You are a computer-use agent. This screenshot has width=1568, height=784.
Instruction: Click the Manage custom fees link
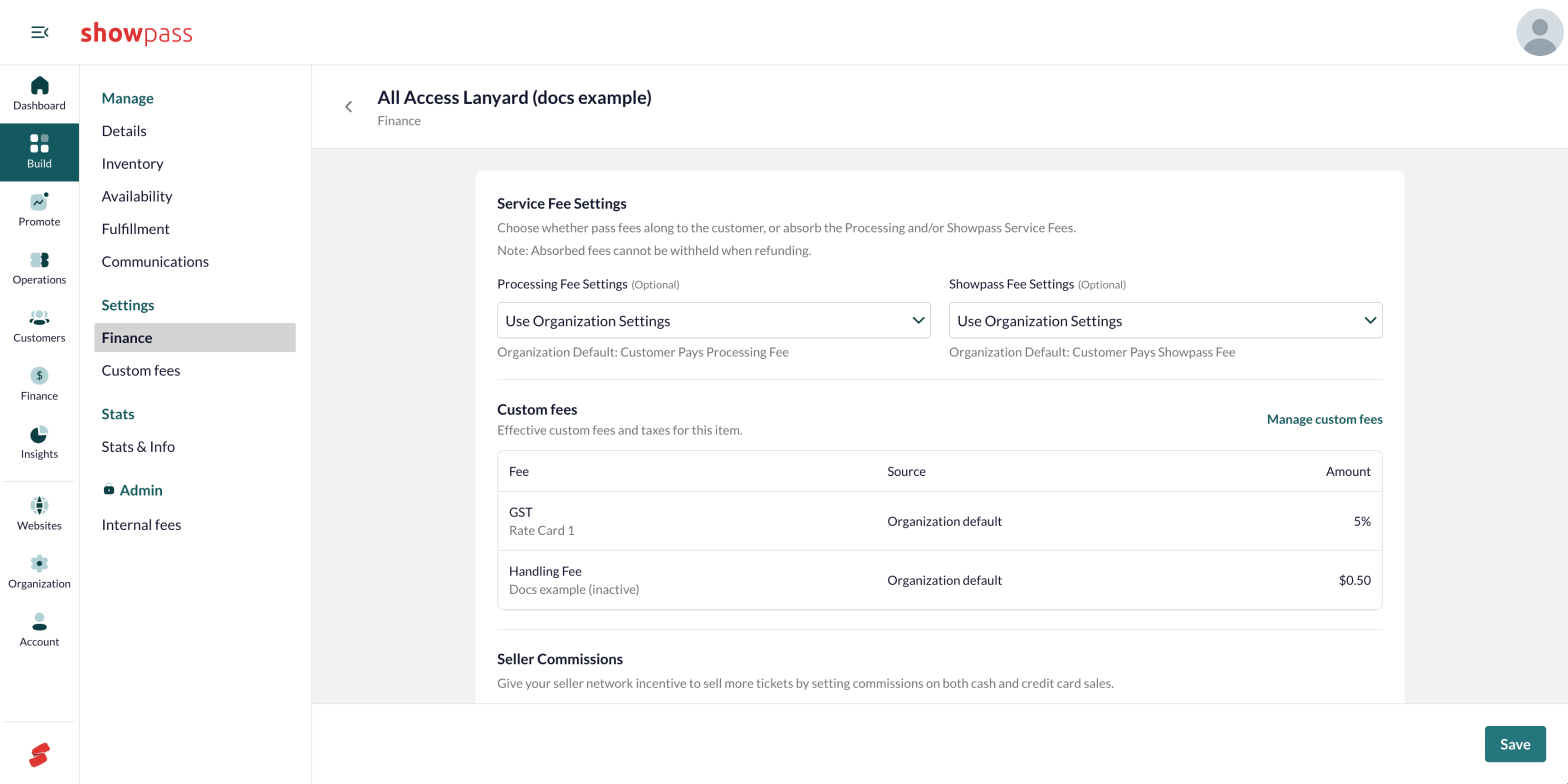point(1324,419)
